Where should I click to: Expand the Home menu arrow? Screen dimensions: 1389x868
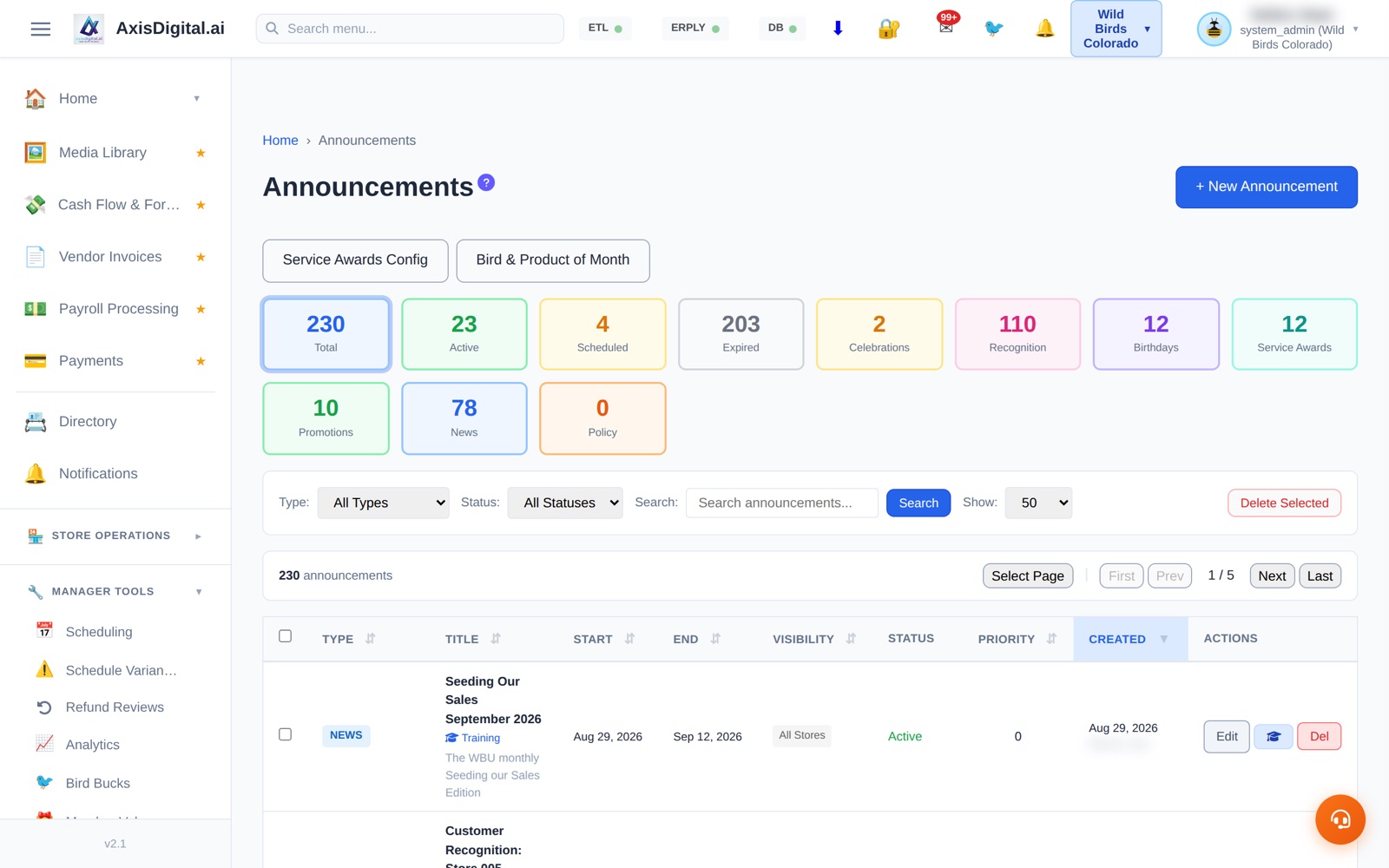(x=197, y=99)
